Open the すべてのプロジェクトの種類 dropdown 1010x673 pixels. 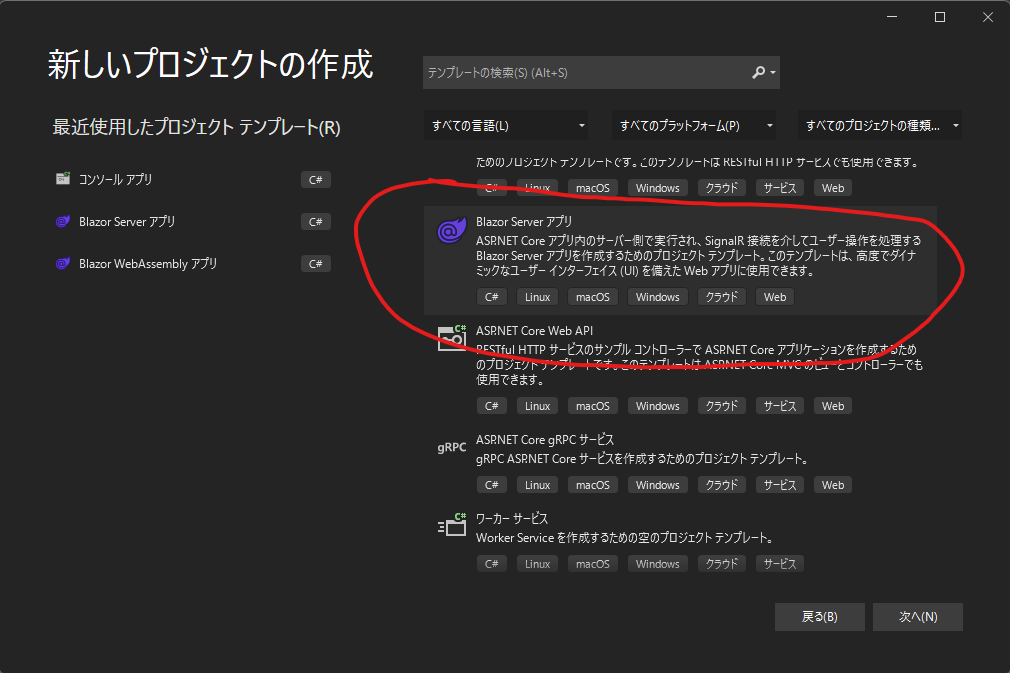point(879,125)
